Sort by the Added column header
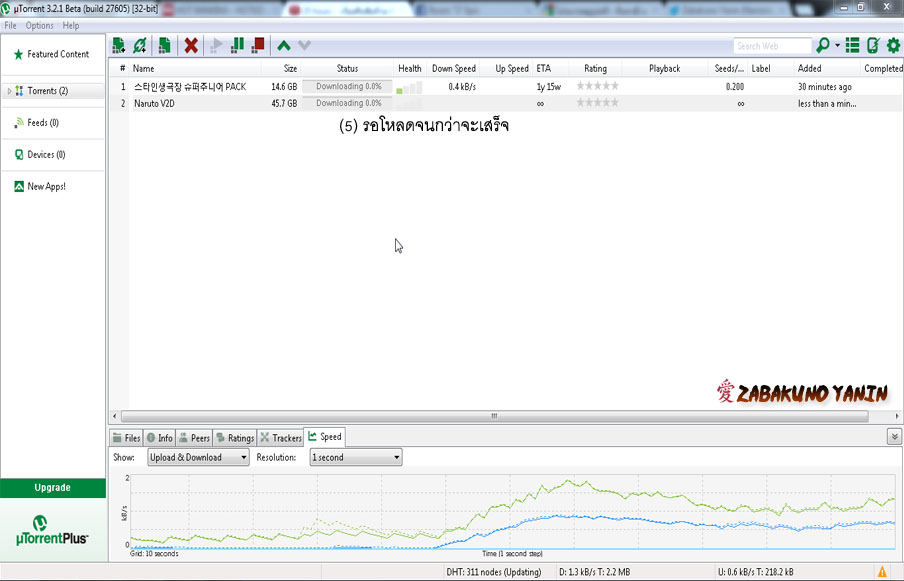Screen dimensions: 904x581 827,68
